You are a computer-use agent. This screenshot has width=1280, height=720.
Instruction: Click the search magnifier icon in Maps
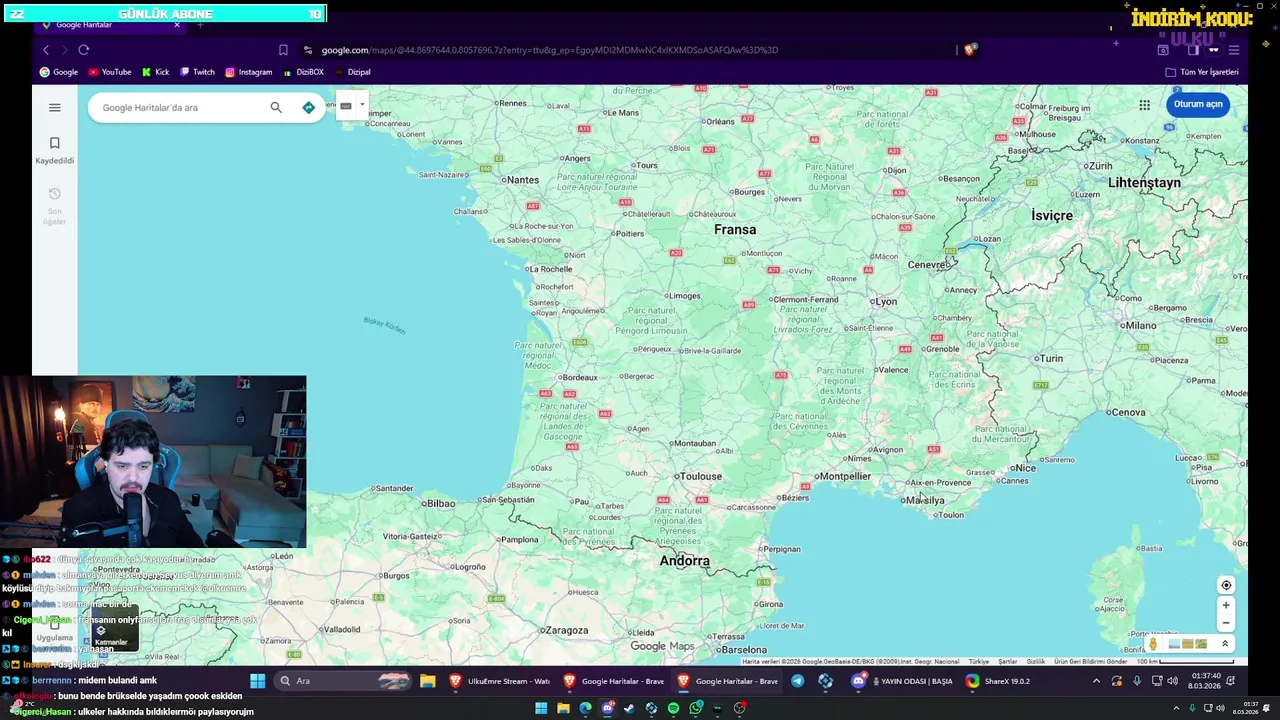276,107
